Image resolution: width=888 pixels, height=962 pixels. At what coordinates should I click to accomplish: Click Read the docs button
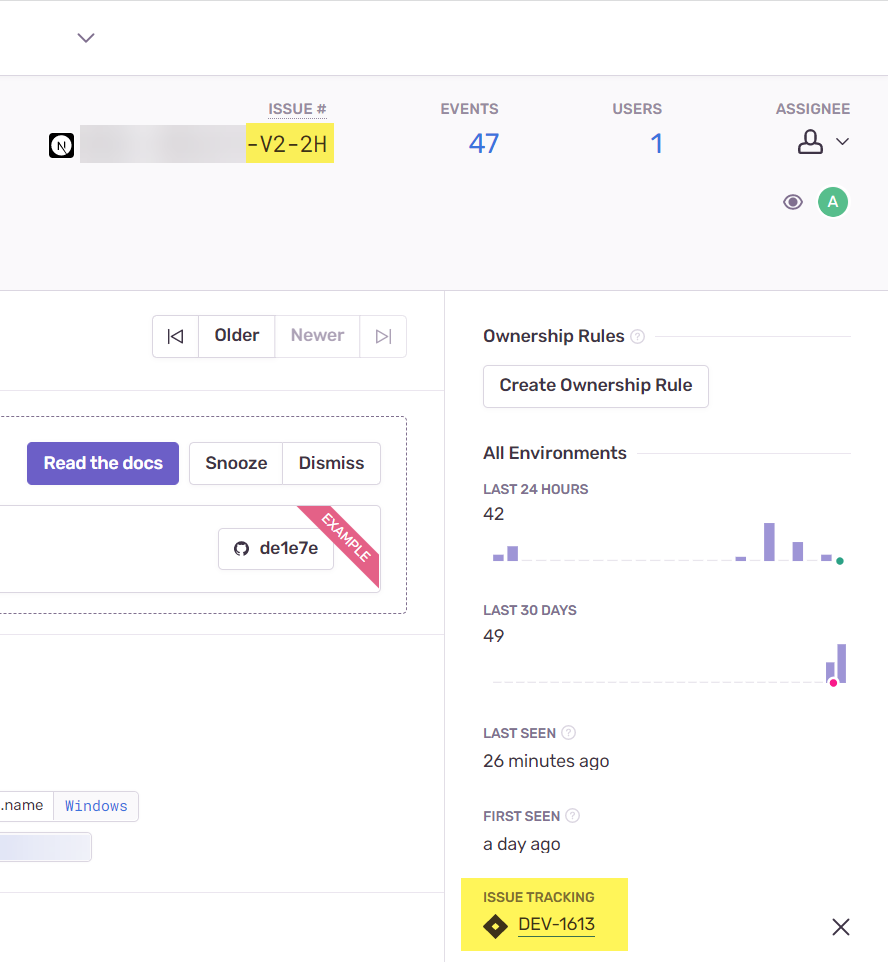[x=103, y=463]
